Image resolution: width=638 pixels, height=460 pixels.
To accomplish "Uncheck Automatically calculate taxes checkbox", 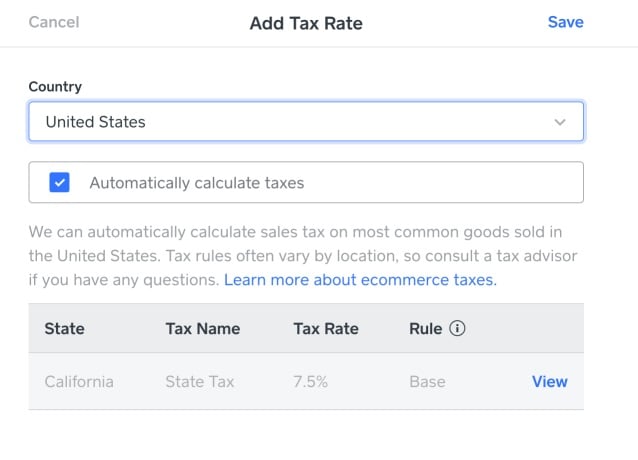I will 59,182.
